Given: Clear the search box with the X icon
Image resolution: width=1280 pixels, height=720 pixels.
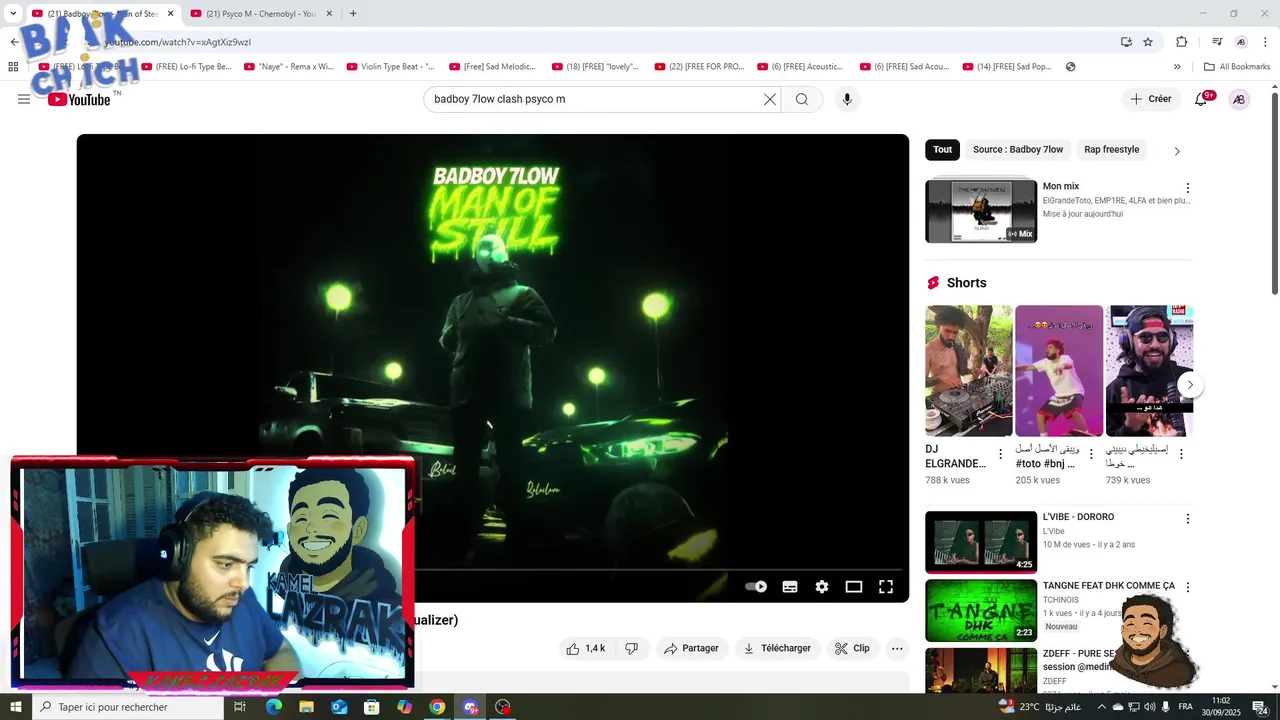Looking at the screenshot, I should pyautogui.click(x=770, y=99).
